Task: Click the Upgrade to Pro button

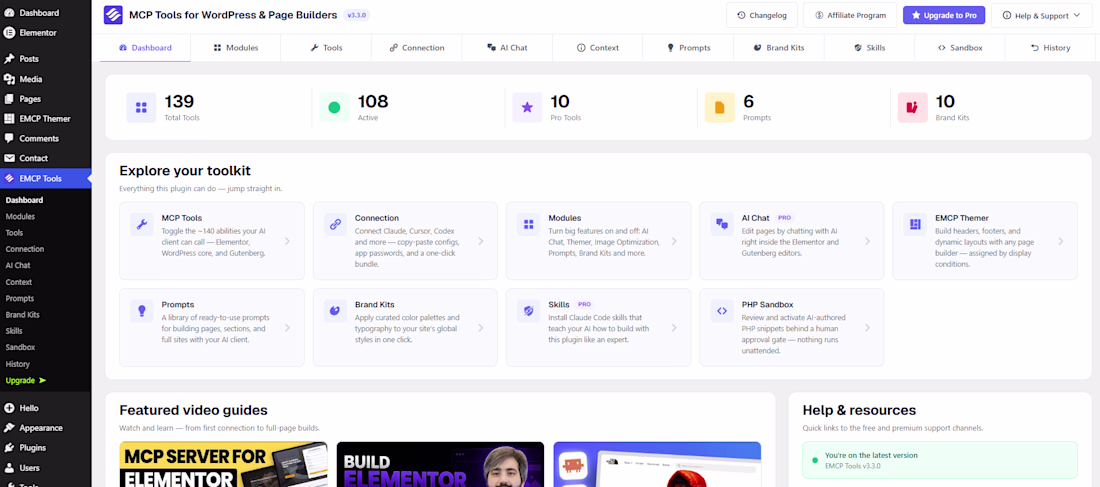Action: coord(944,15)
